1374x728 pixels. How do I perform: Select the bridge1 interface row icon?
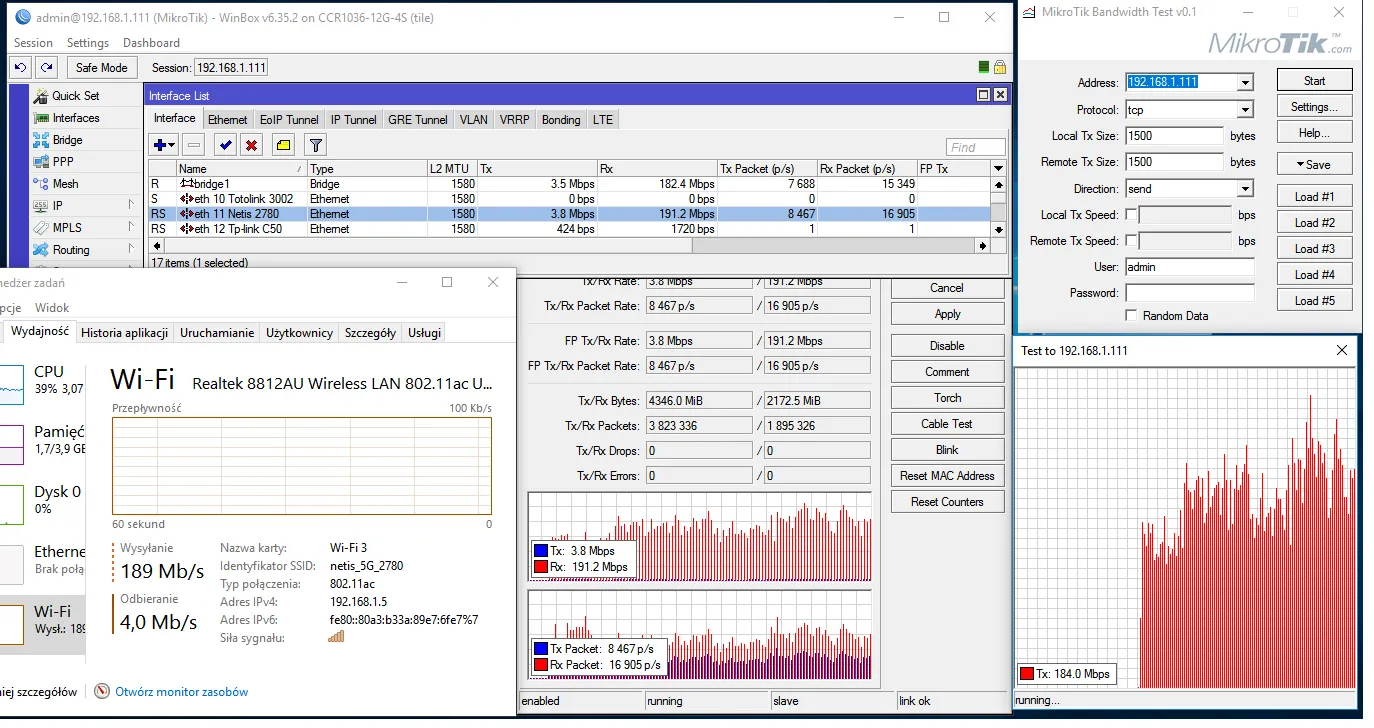(187, 184)
